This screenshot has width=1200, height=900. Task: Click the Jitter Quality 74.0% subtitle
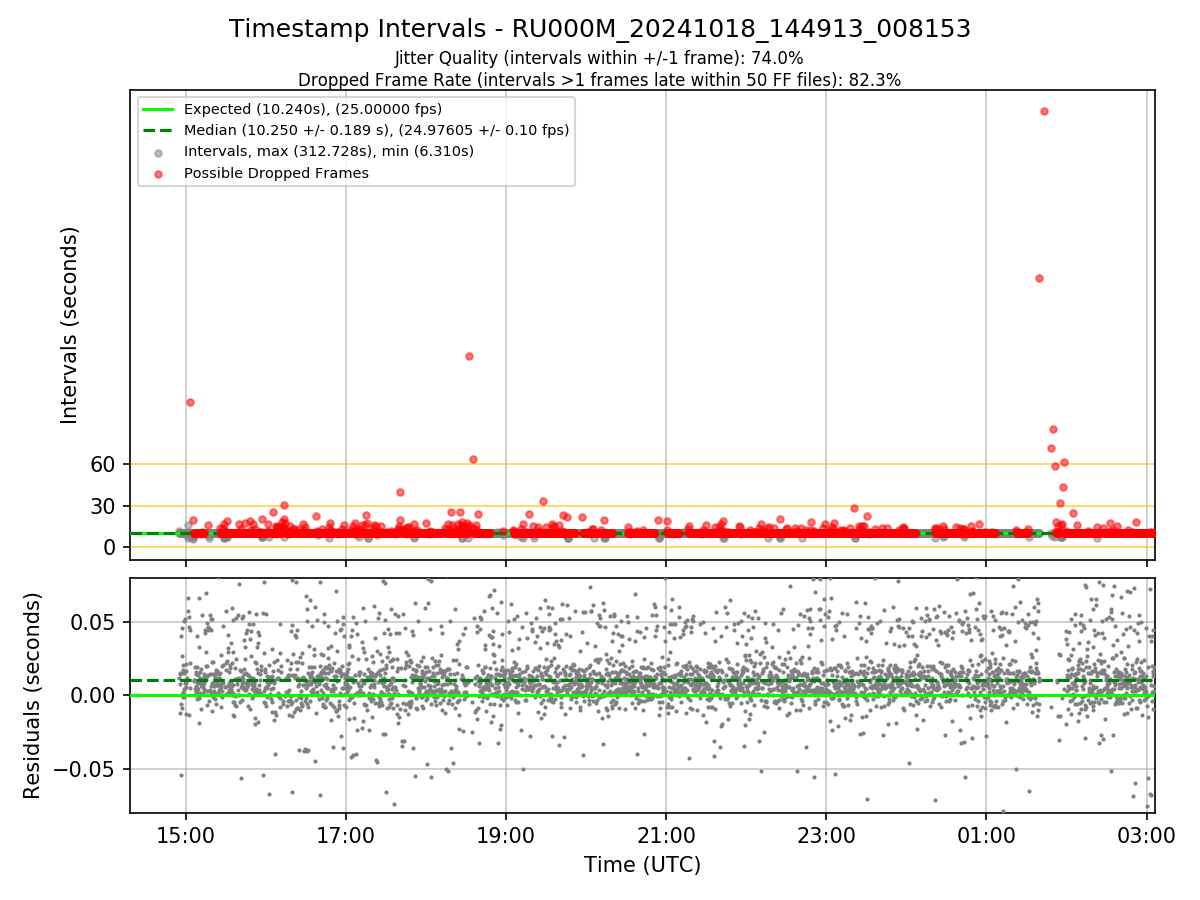599,58
